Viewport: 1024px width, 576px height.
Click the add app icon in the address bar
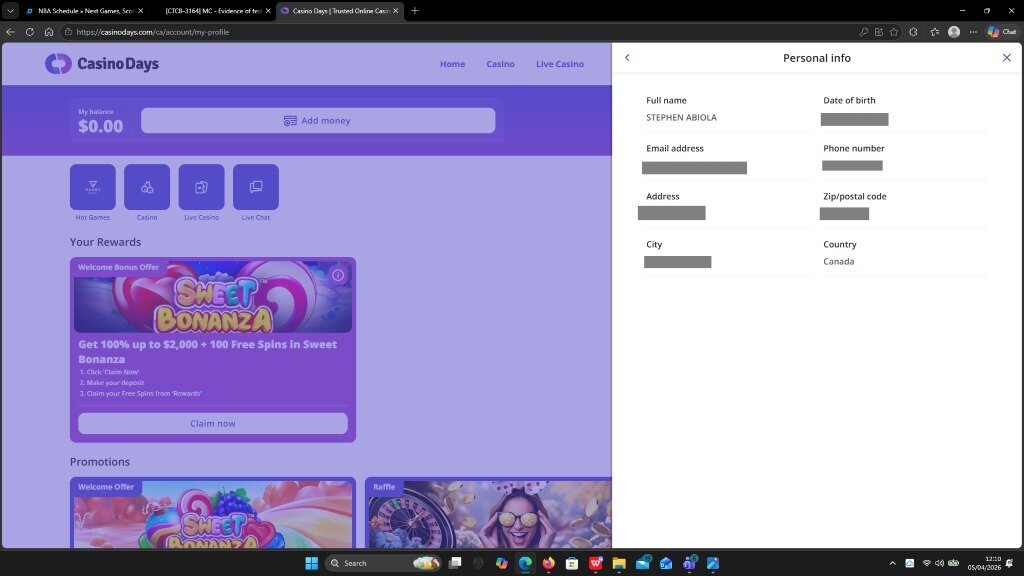879,31
